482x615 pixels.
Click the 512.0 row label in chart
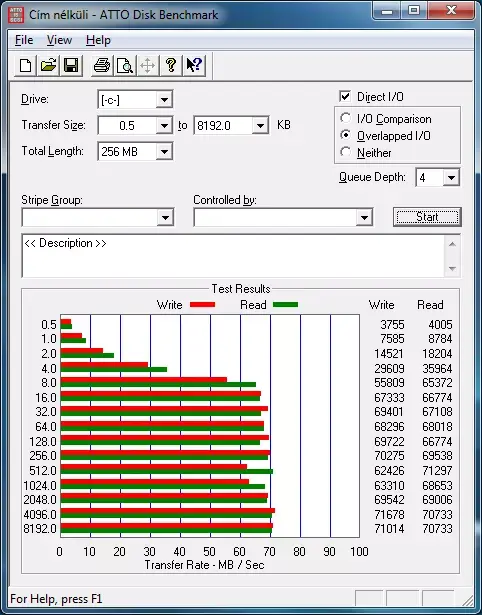(x=43, y=470)
